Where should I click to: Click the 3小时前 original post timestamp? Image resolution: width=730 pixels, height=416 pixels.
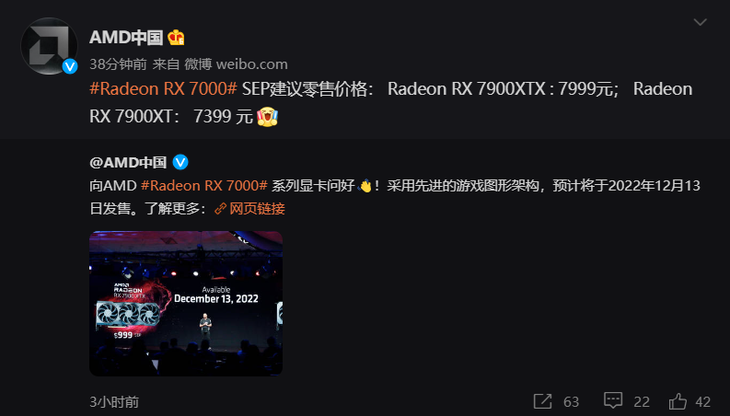point(114,402)
